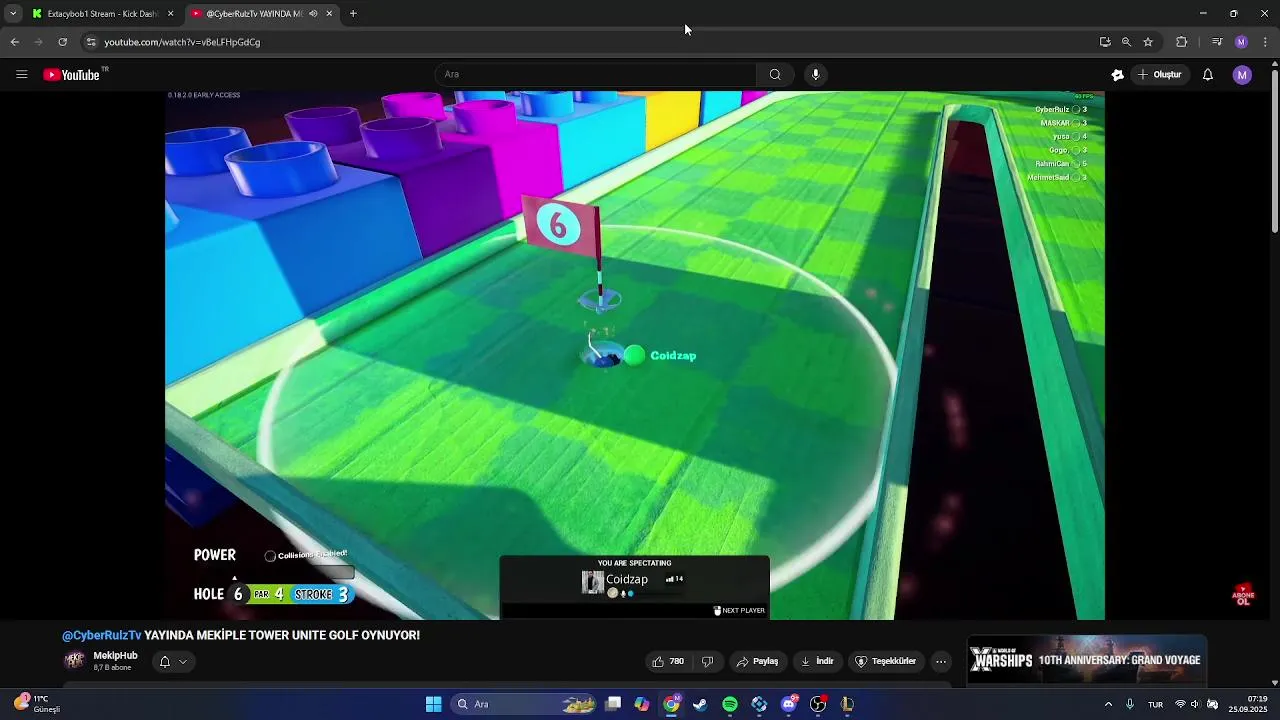Show hidden system tray icons chevron
1280x720 pixels.
[1108, 704]
